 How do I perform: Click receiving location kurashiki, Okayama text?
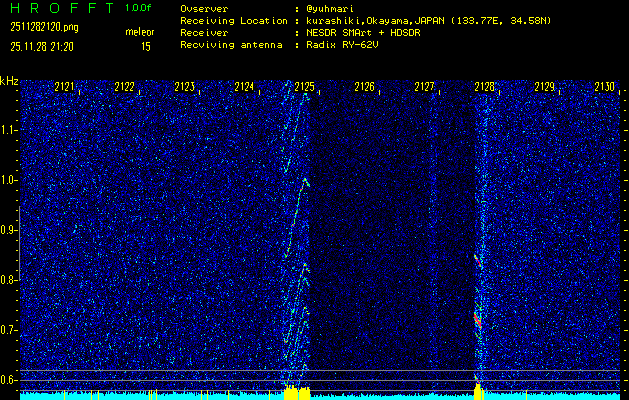point(429,21)
